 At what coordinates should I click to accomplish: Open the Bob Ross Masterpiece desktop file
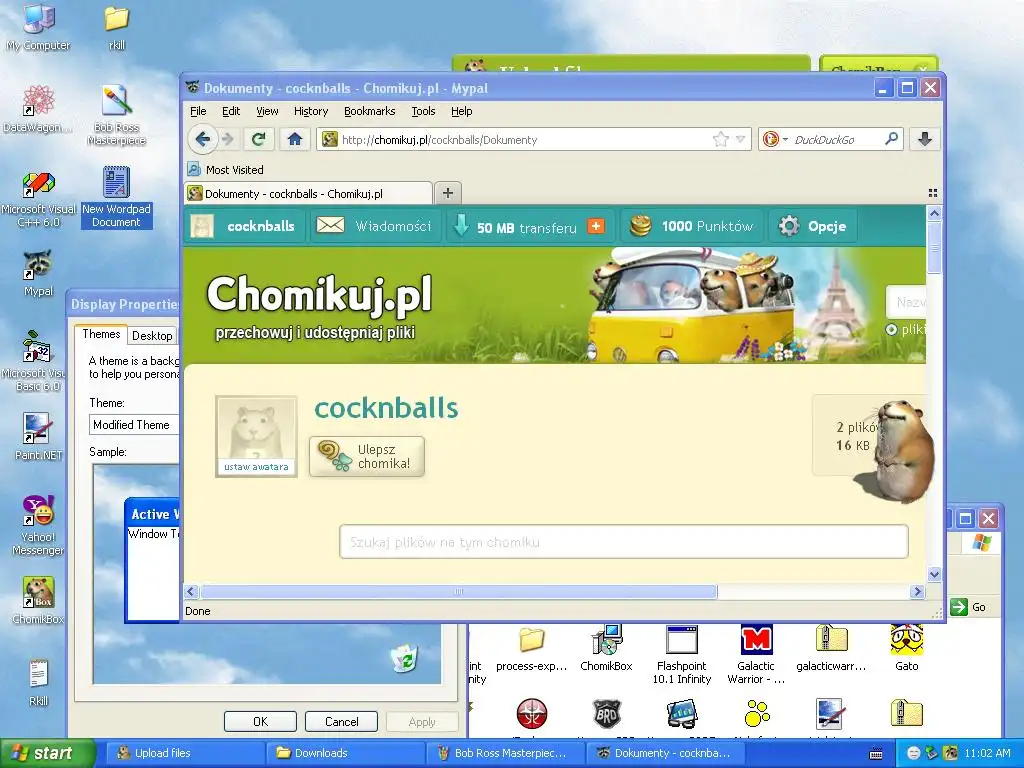tap(117, 115)
